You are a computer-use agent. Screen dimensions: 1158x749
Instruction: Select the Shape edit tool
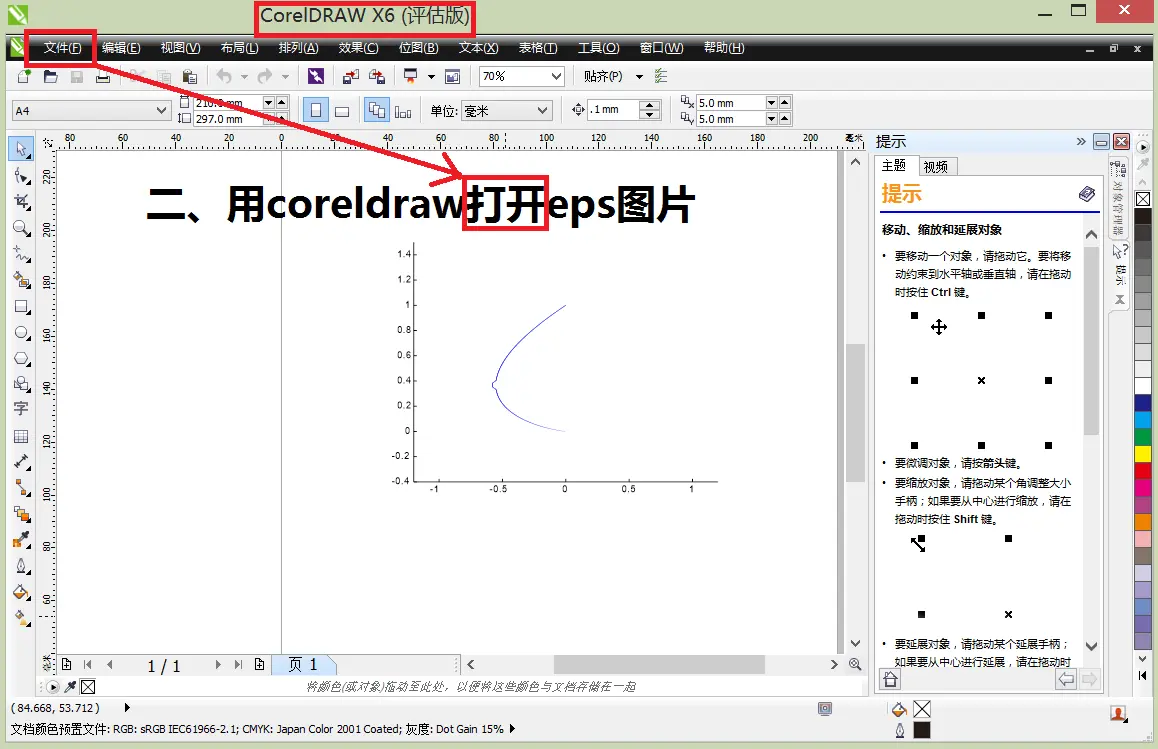(x=21, y=175)
